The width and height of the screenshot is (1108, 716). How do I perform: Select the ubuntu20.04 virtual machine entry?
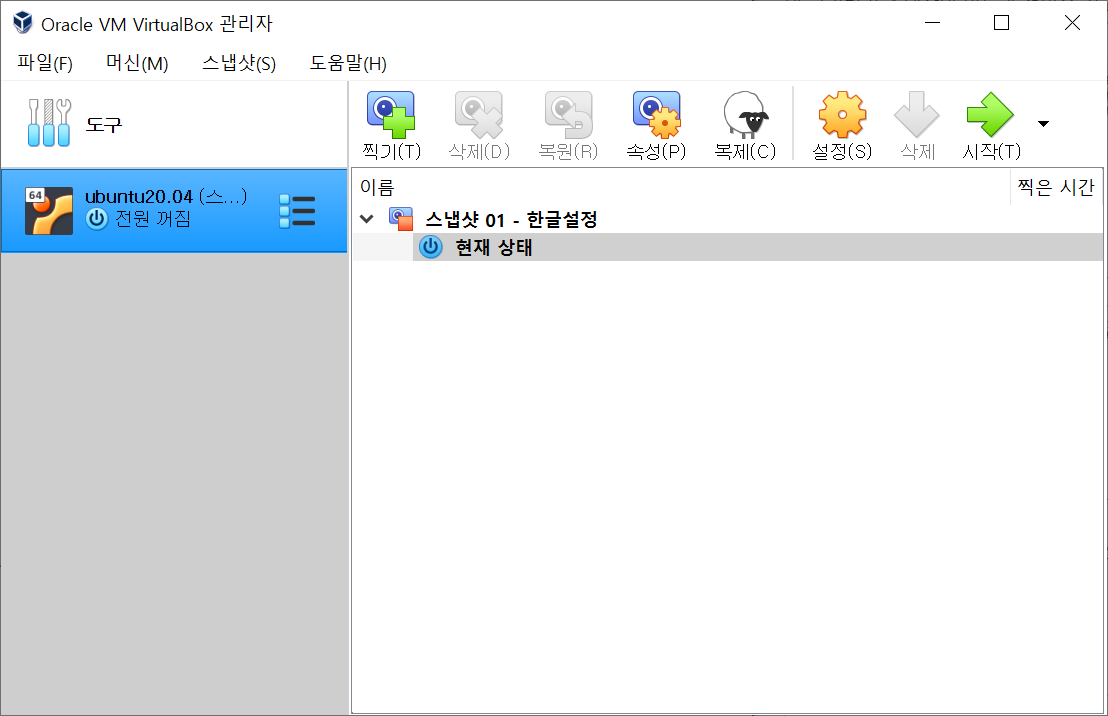(174, 211)
